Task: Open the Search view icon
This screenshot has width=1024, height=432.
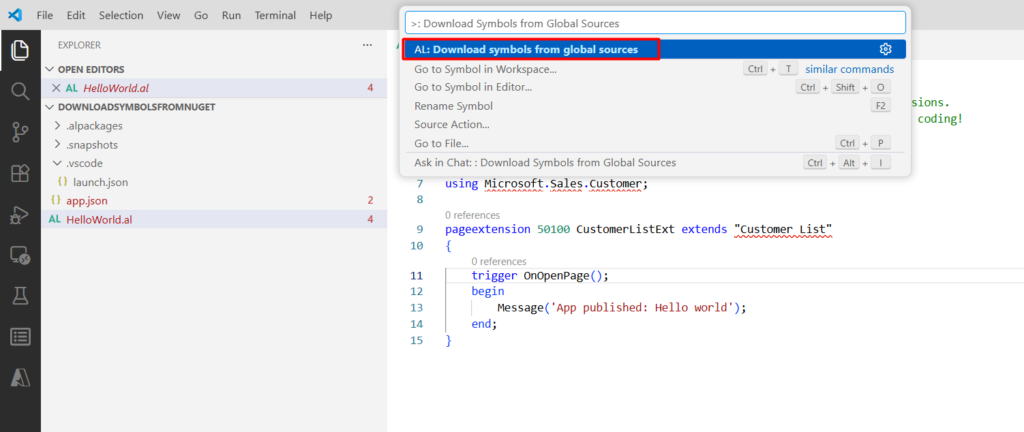Action: pyautogui.click(x=20, y=91)
